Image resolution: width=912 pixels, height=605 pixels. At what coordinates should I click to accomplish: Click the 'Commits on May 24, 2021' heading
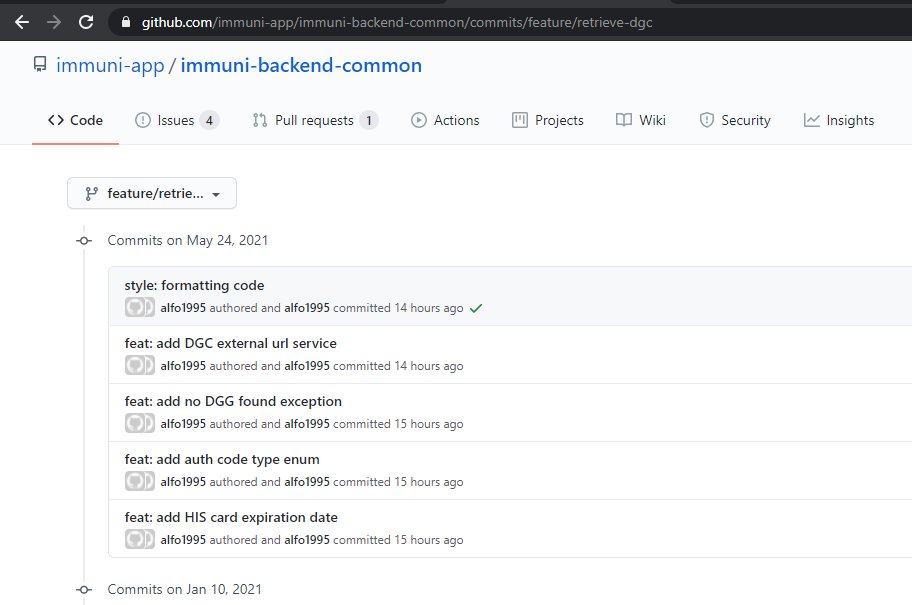[x=188, y=240]
